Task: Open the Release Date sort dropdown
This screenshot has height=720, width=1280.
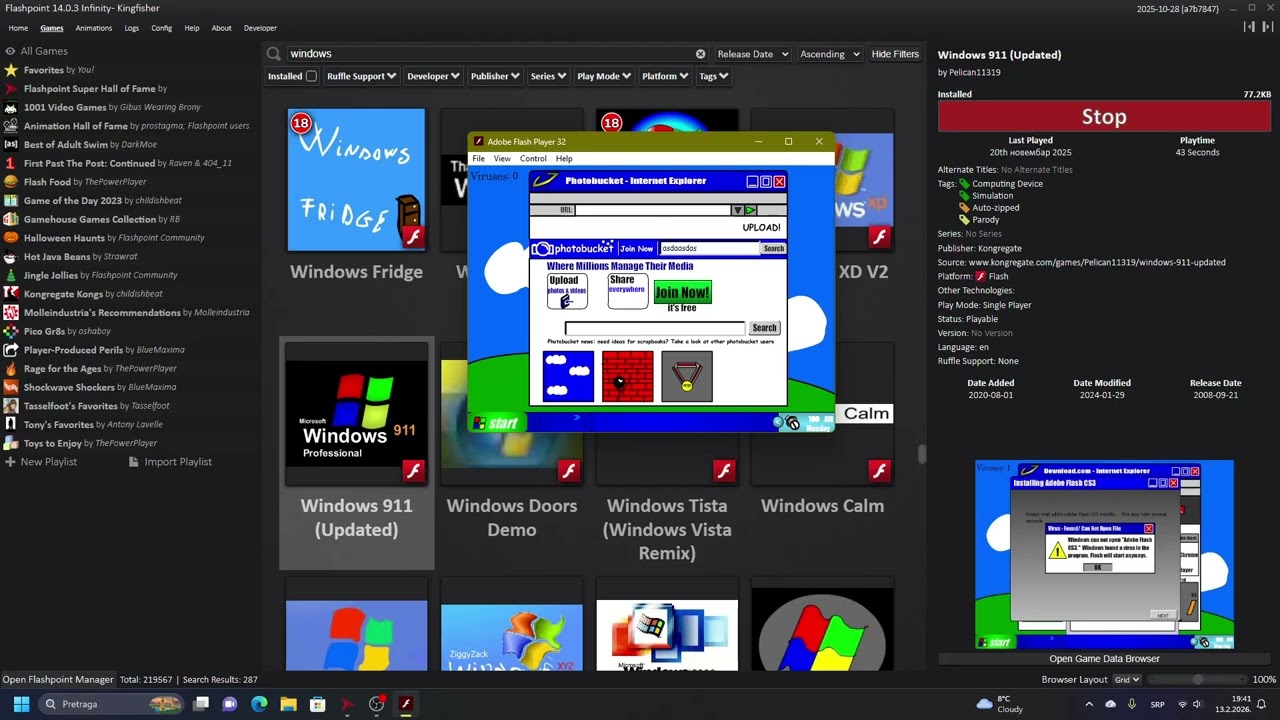Action: pos(752,54)
